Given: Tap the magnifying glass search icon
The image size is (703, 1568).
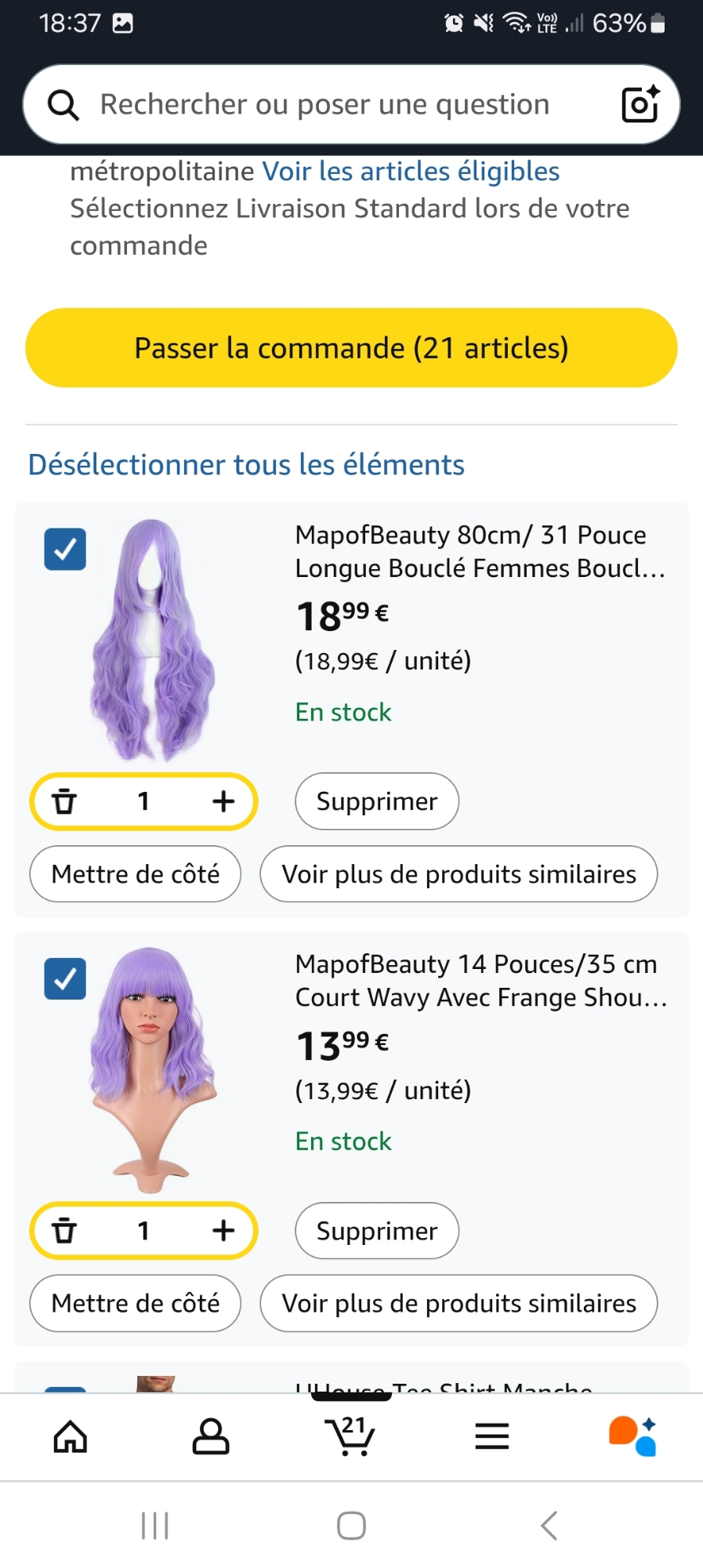Looking at the screenshot, I should pos(63,104).
